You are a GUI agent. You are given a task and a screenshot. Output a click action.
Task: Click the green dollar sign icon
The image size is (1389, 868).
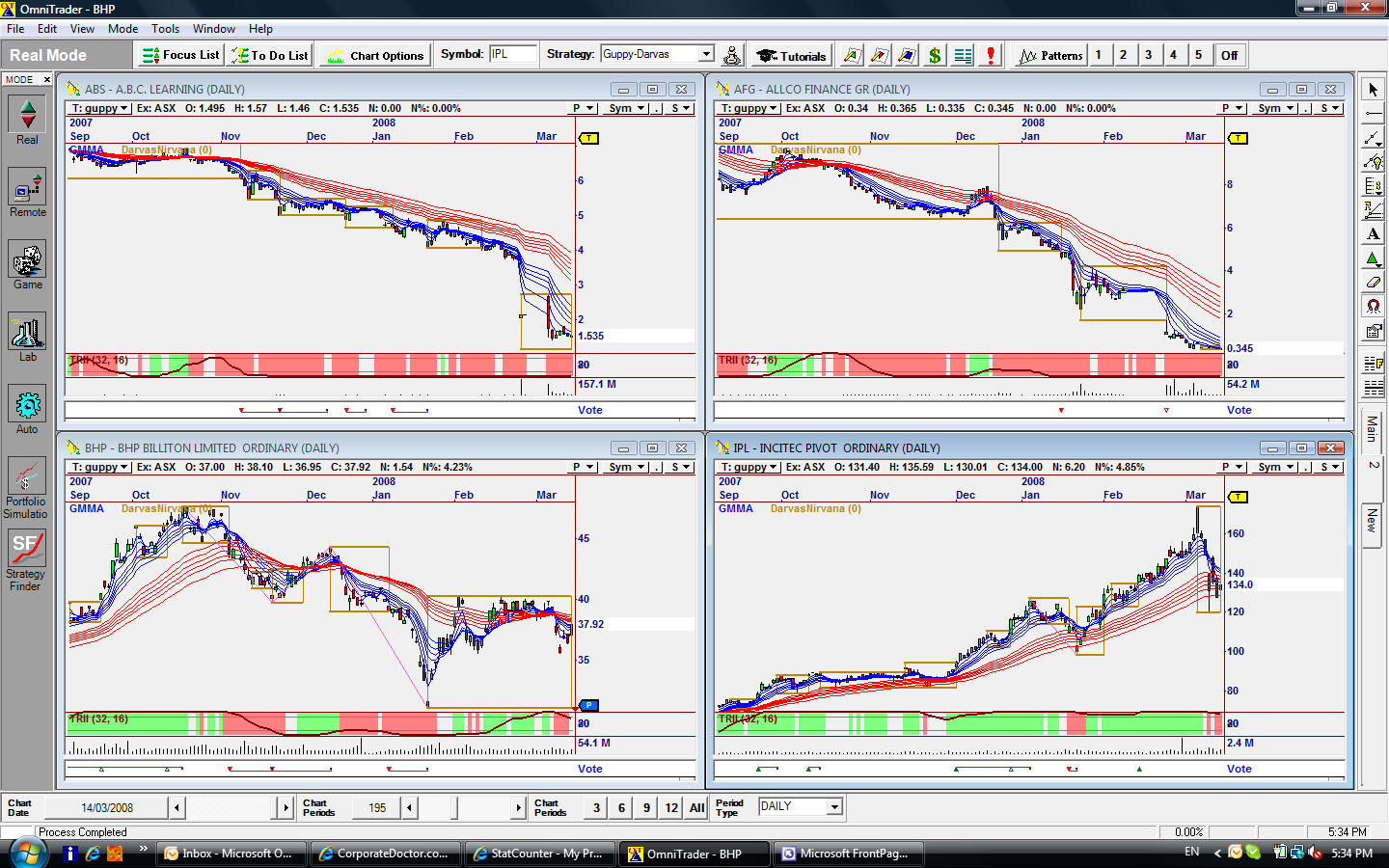935,55
